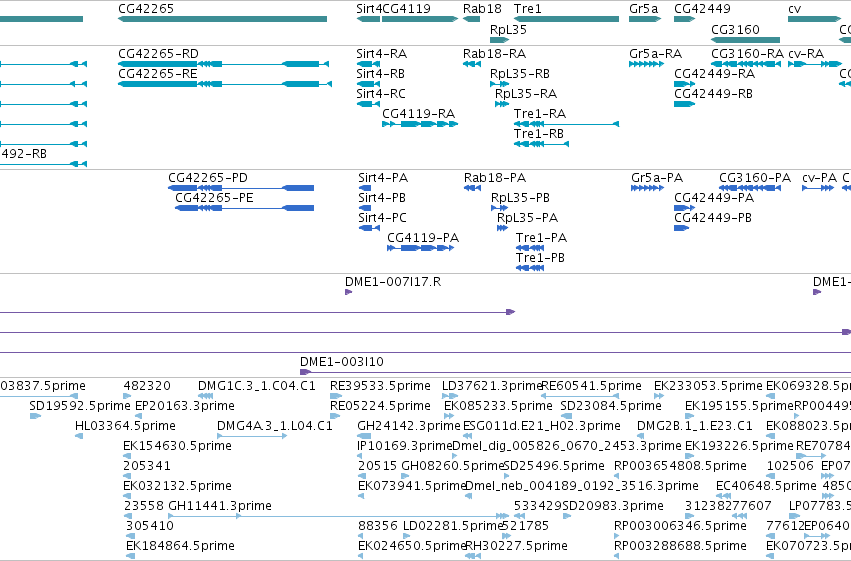Select transcript CG3160-RA

click(x=747, y=54)
